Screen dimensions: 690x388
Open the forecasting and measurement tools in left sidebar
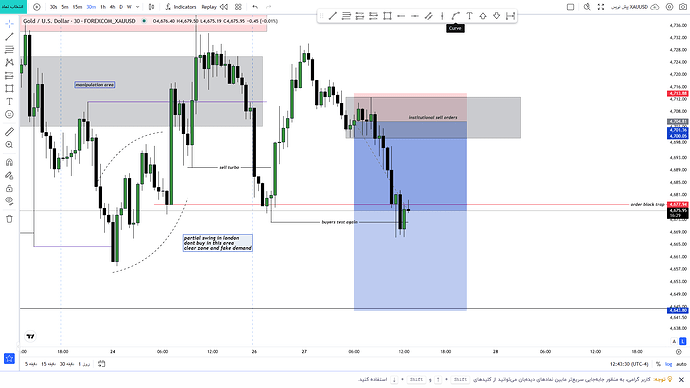coord(9,76)
